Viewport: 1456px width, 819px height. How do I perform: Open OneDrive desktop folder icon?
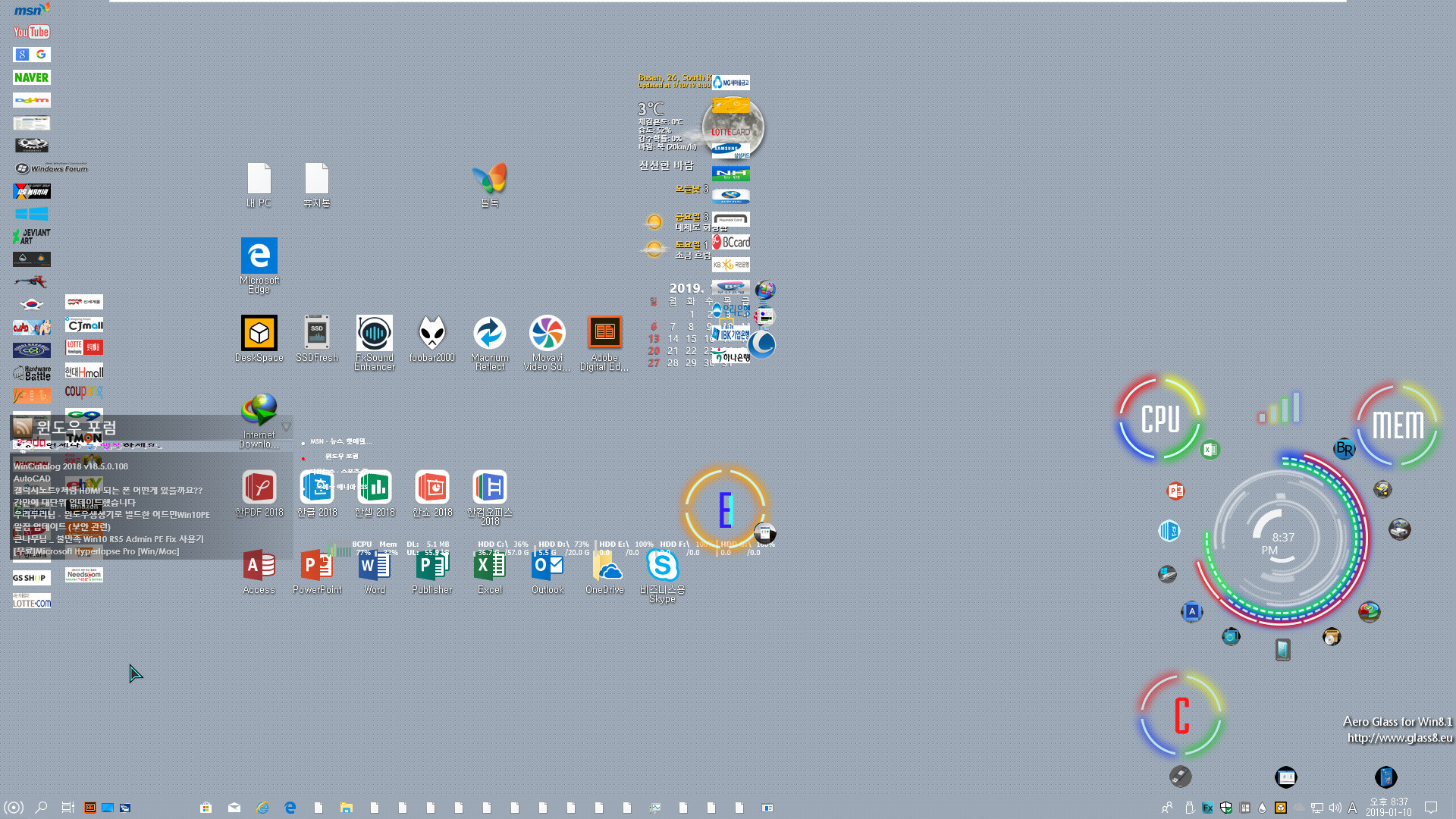pyautogui.click(x=605, y=573)
